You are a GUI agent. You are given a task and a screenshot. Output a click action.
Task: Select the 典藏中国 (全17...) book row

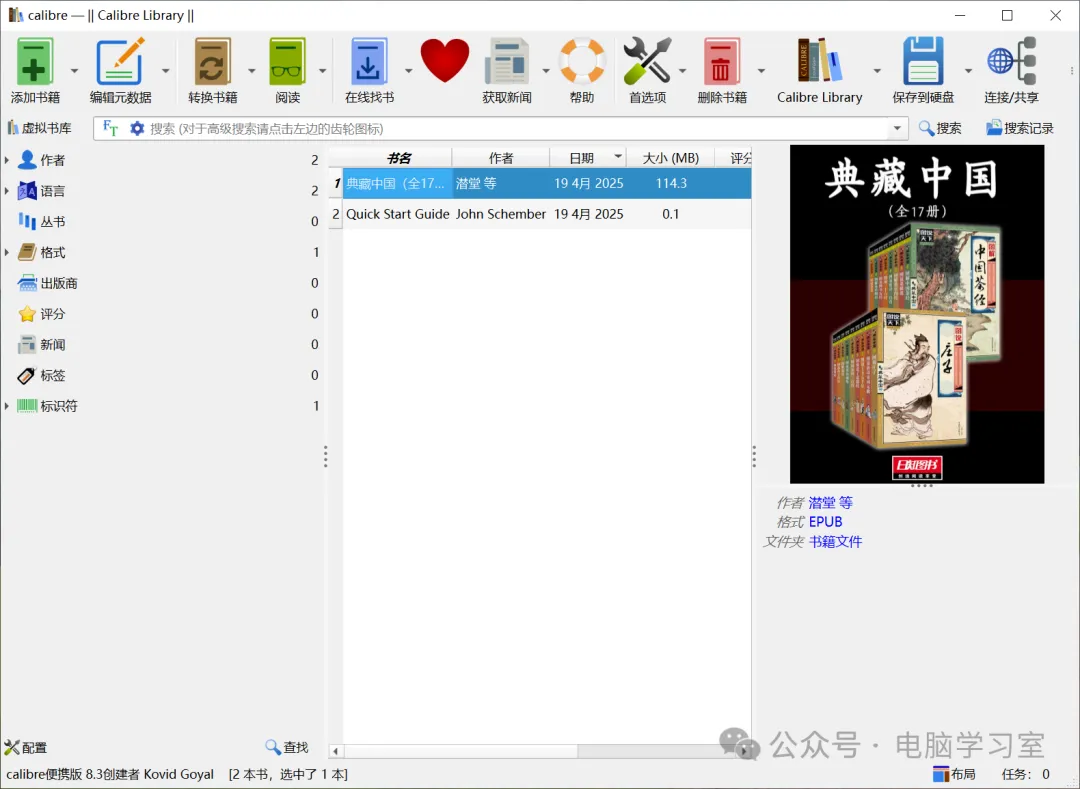540,183
